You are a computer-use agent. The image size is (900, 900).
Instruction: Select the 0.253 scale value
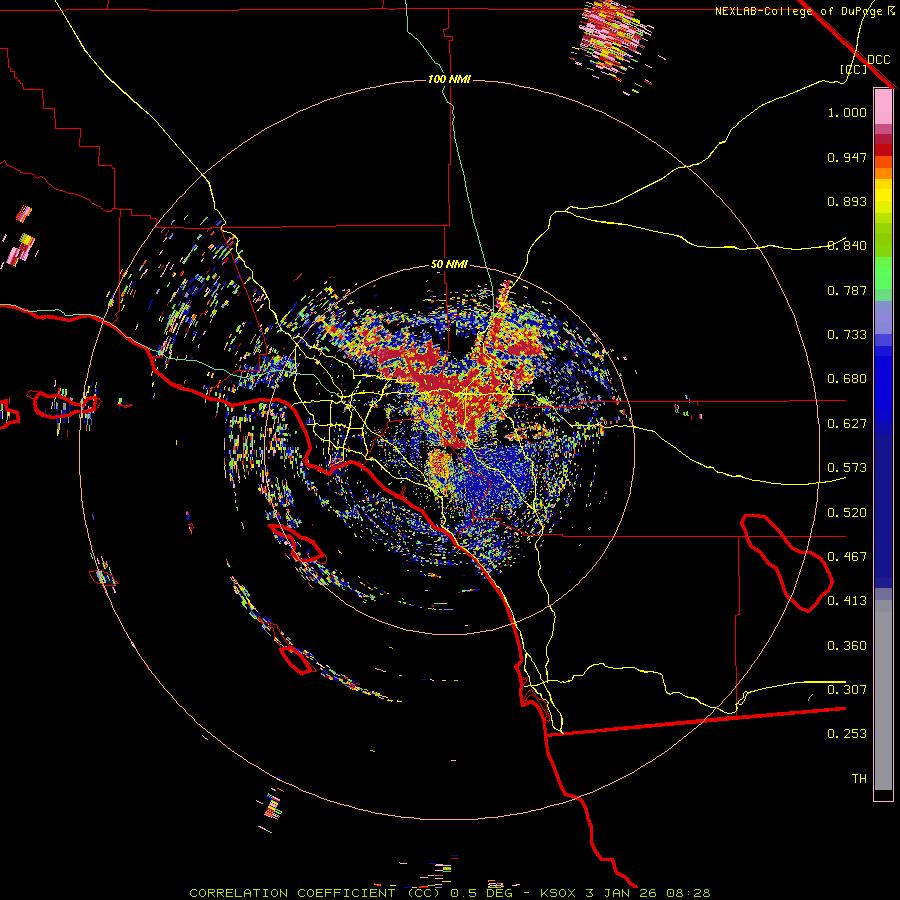point(847,734)
